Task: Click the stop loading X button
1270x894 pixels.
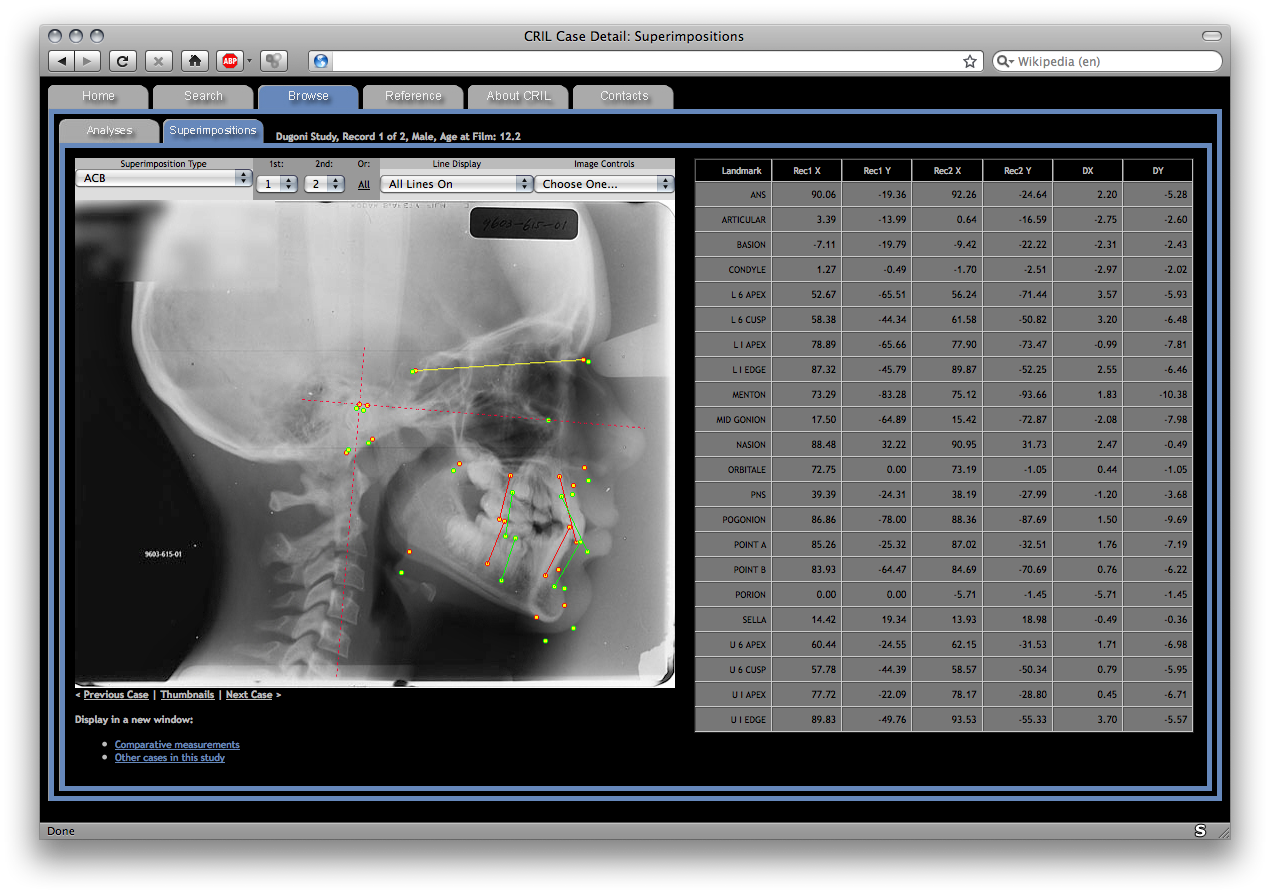Action: point(158,61)
